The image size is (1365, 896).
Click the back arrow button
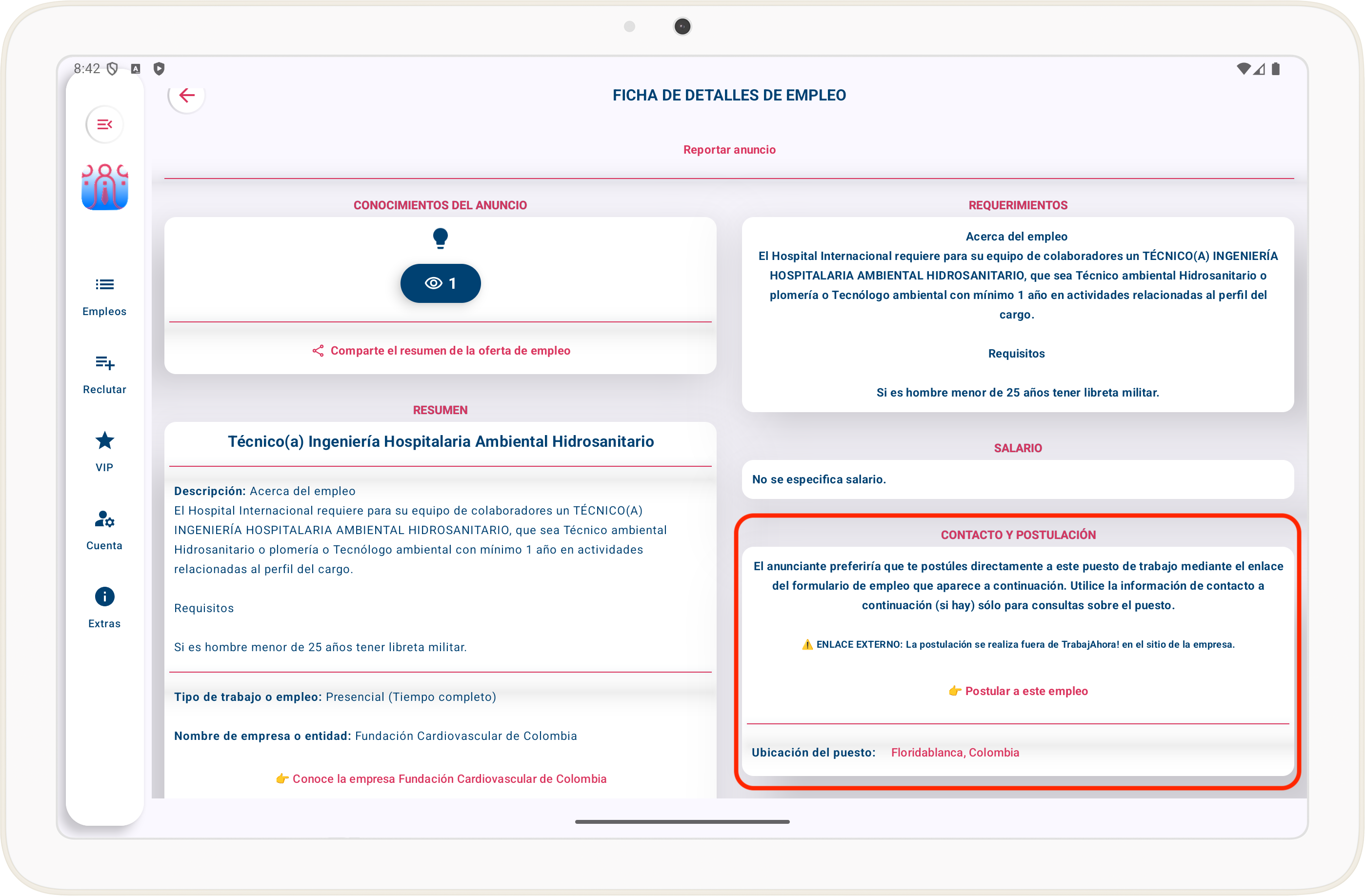pos(186,95)
